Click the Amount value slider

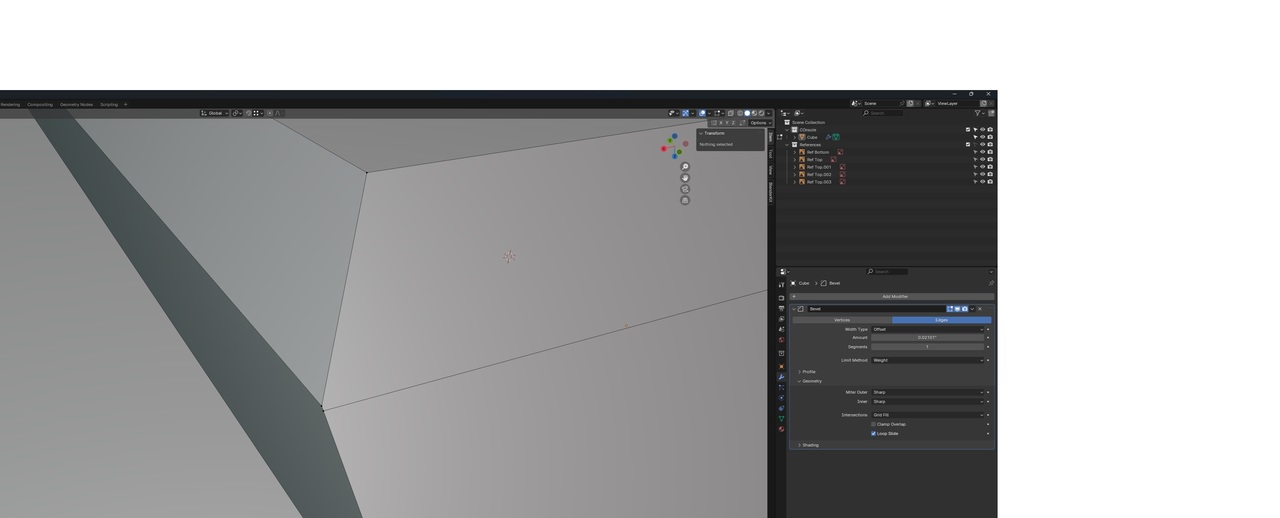tap(928, 338)
